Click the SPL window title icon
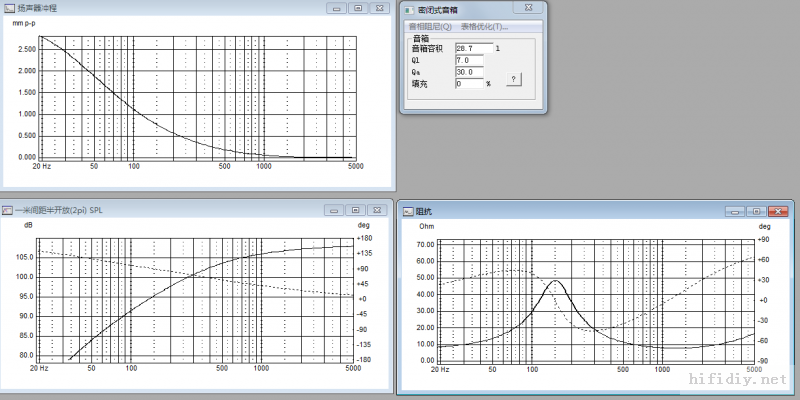This screenshot has width=800, height=400. point(8,211)
